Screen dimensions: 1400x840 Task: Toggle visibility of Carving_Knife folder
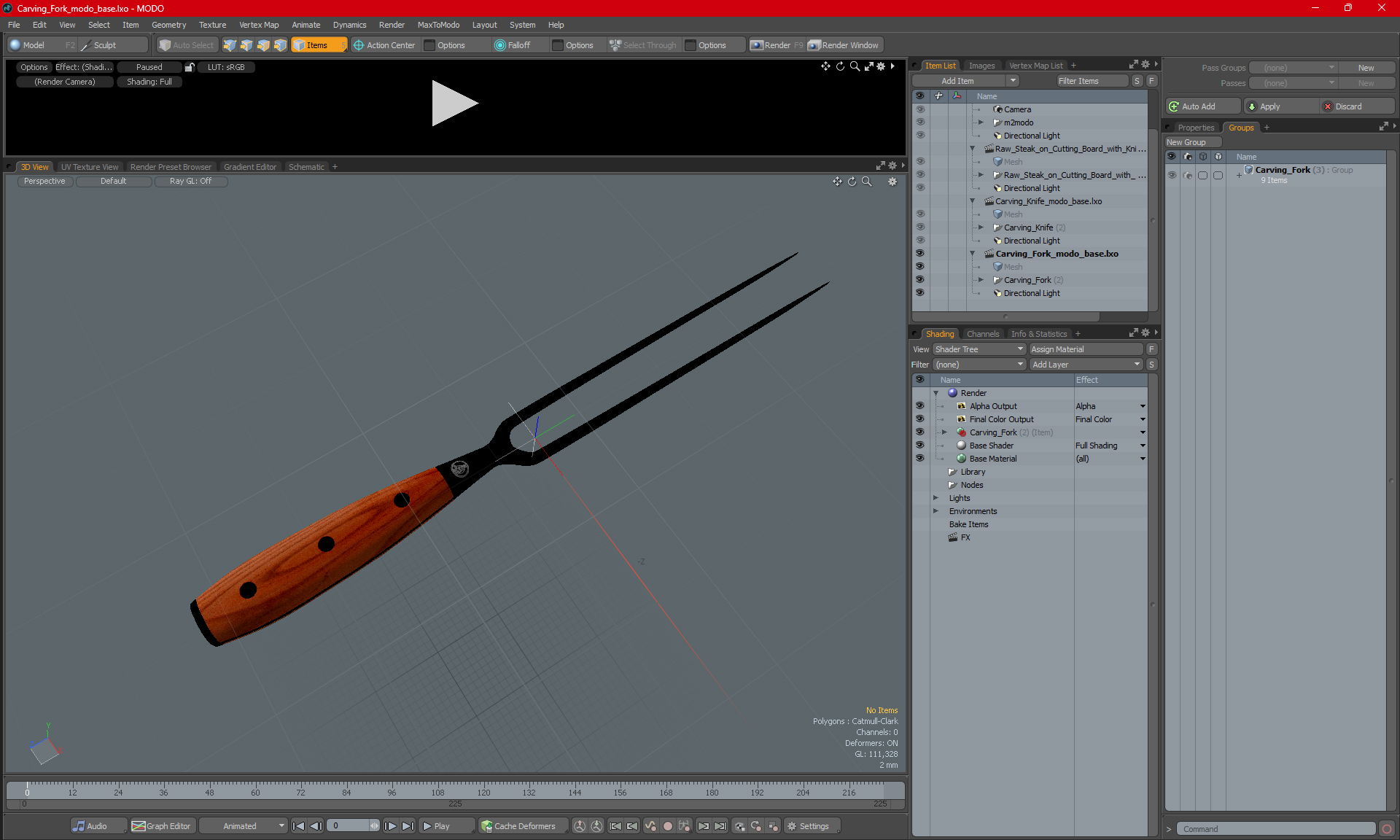920,227
